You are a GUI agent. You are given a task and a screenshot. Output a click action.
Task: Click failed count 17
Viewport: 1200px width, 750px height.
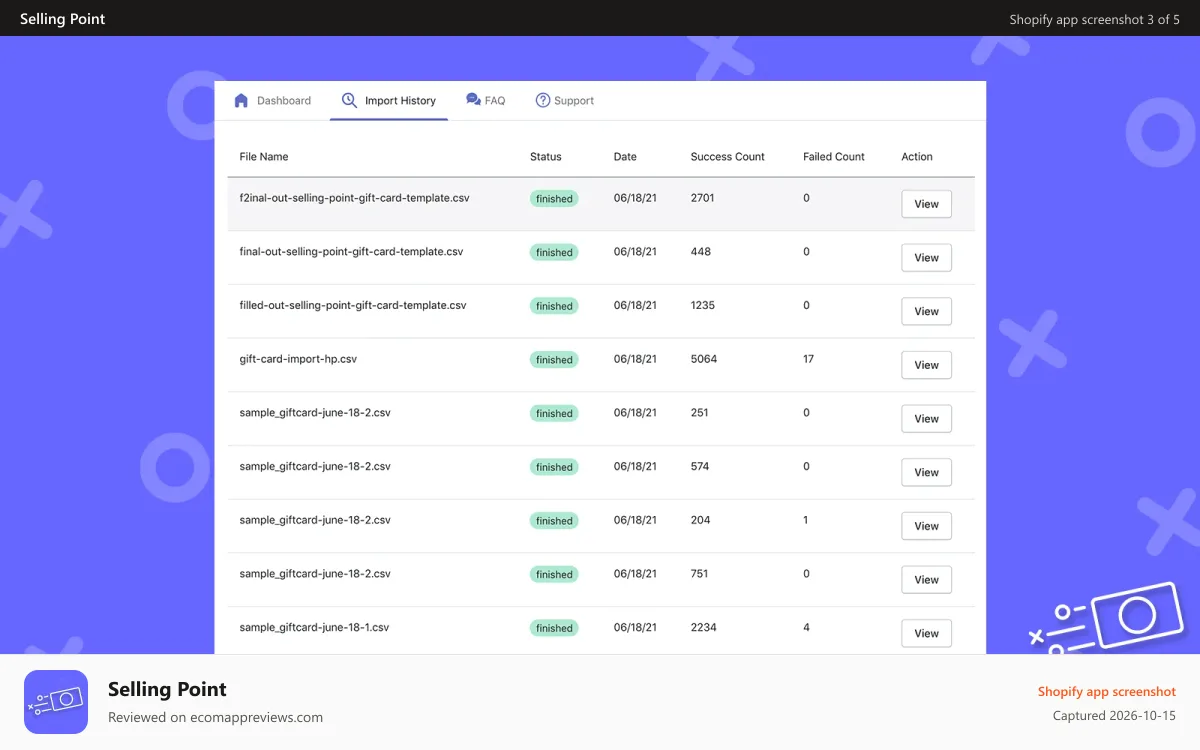pos(809,359)
